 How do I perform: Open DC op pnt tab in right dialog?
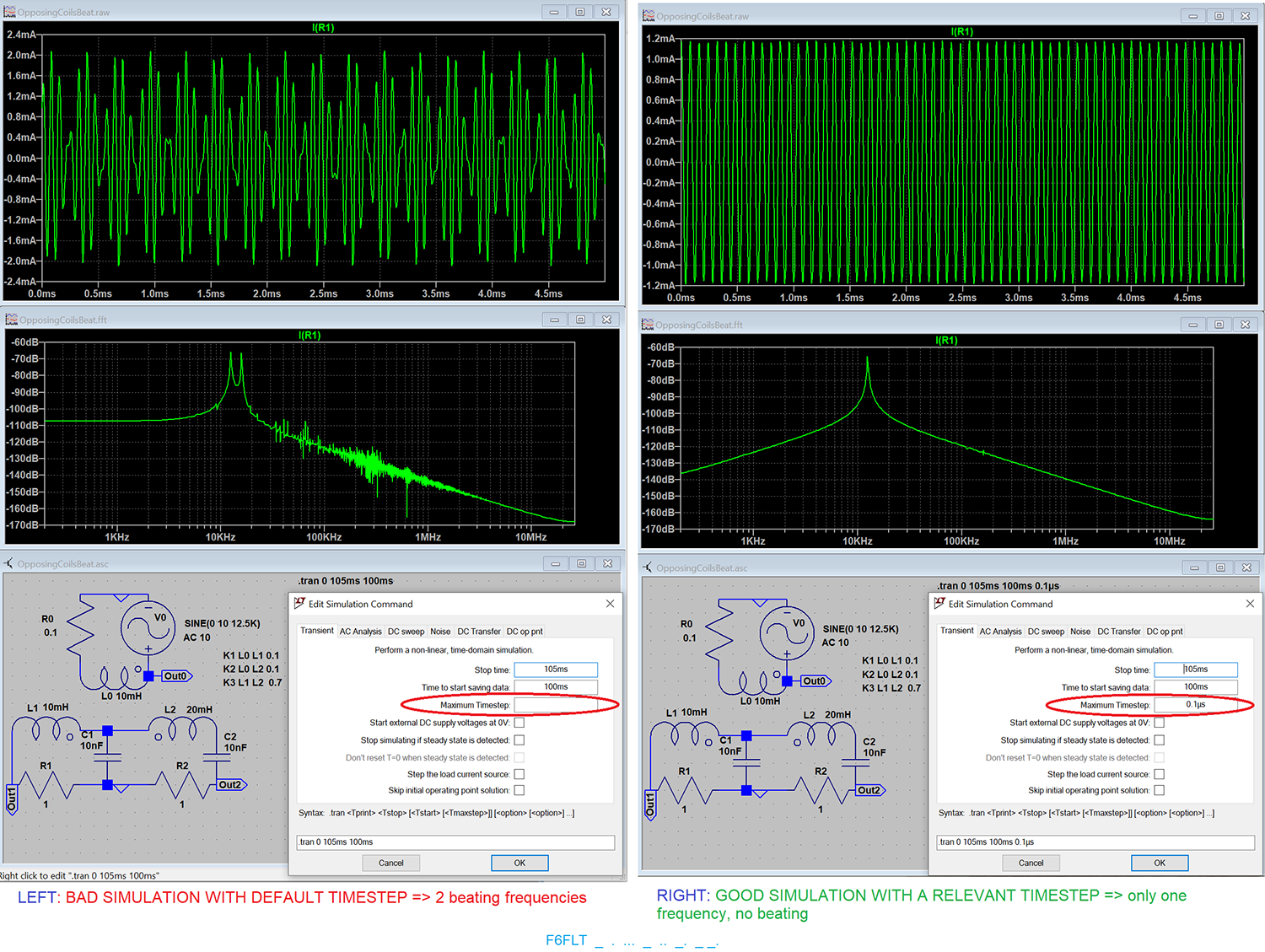click(1164, 631)
